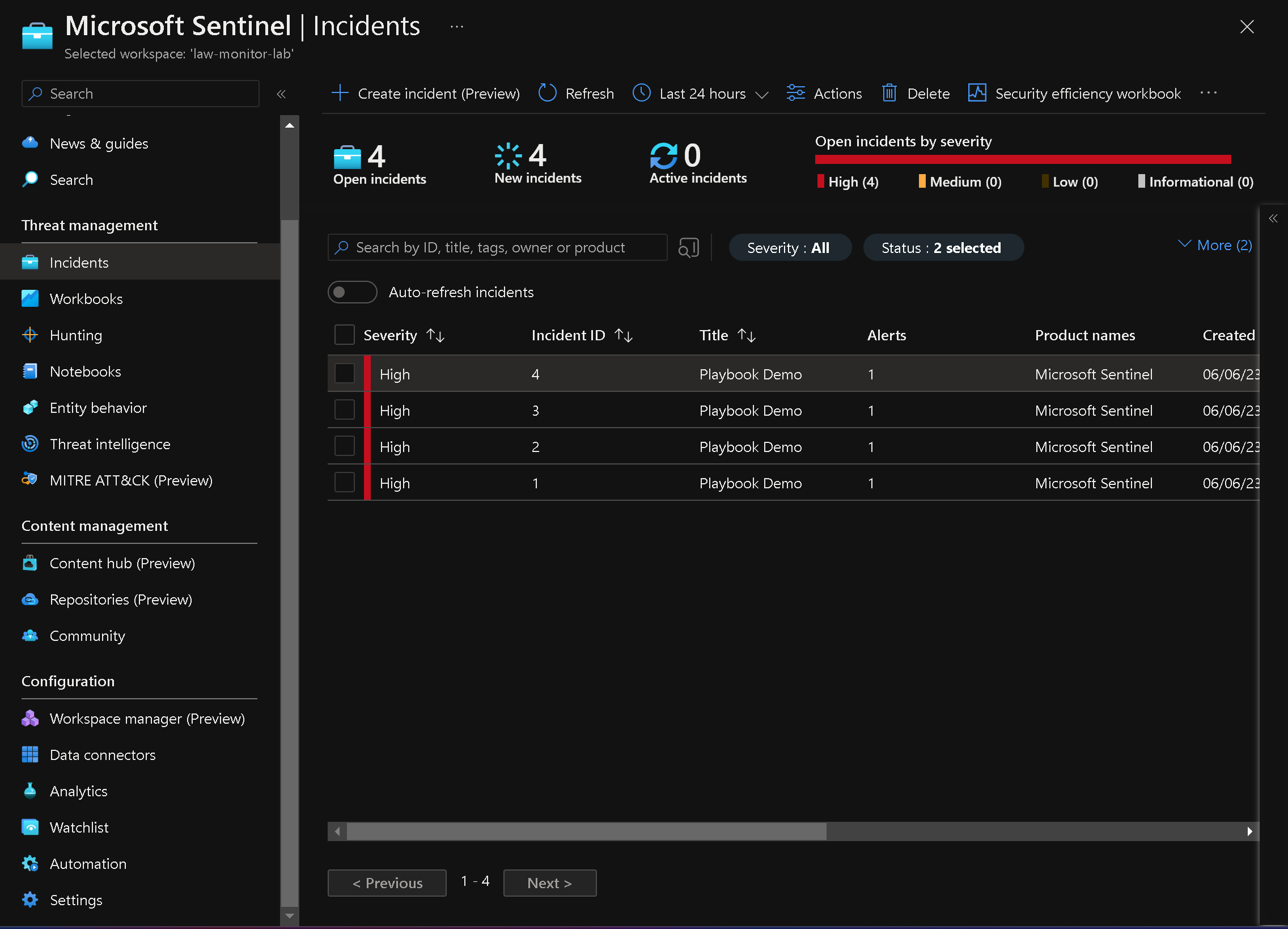Check the select-all checkbox in table header
The height and width of the screenshot is (929, 1288).
click(344, 335)
